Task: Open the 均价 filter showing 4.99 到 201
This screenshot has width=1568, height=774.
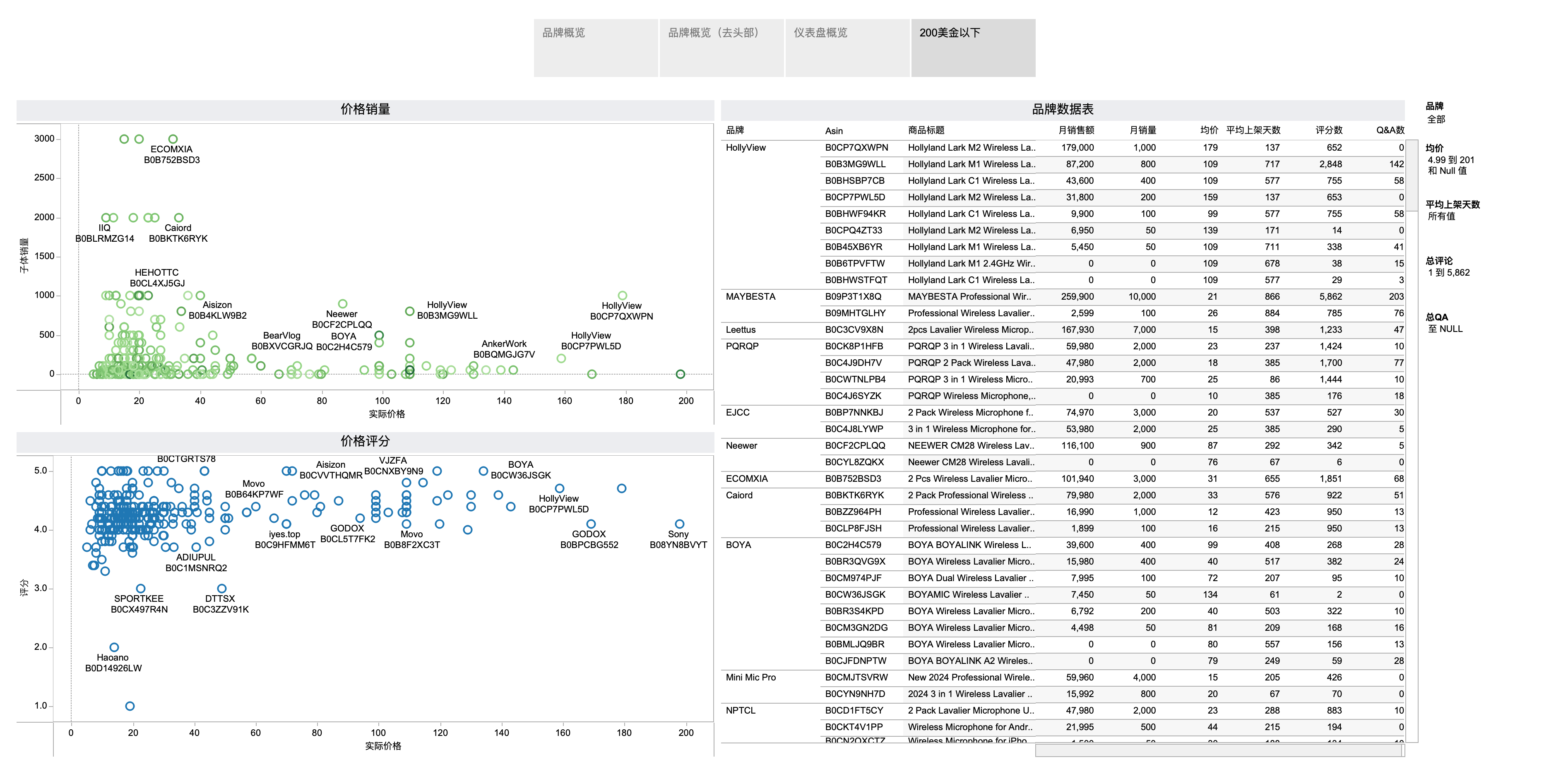Action: coord(1450,165)
